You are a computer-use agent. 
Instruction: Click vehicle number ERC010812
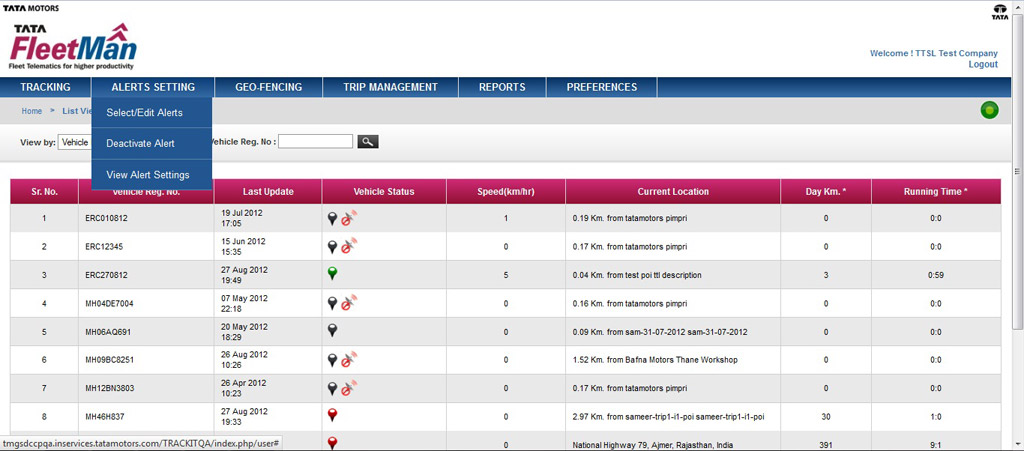(x=108, y=219)
